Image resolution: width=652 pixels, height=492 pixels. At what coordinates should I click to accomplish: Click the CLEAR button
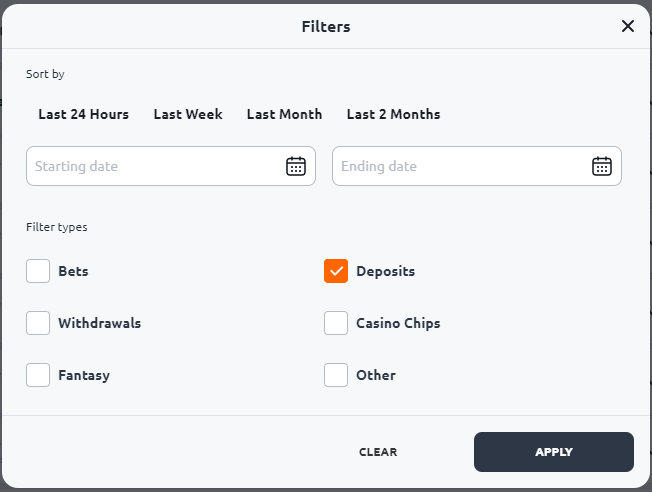click(378, 452)
